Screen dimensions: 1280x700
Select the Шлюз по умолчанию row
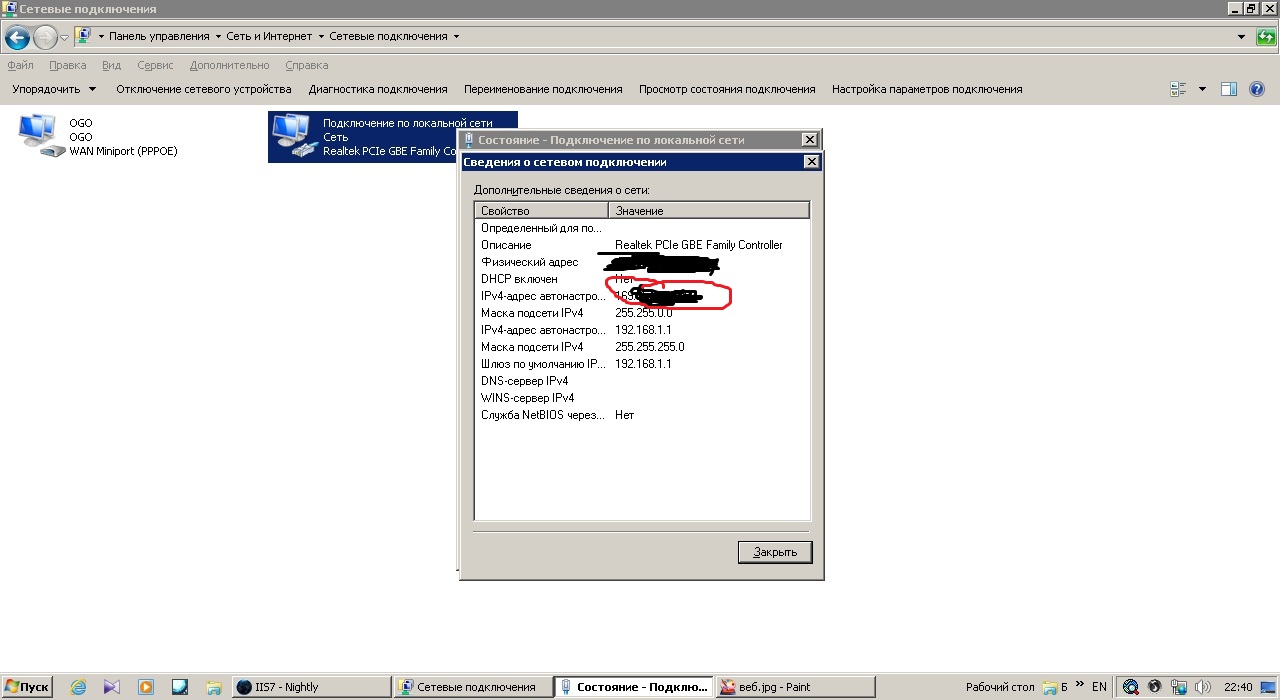(642, 364)
